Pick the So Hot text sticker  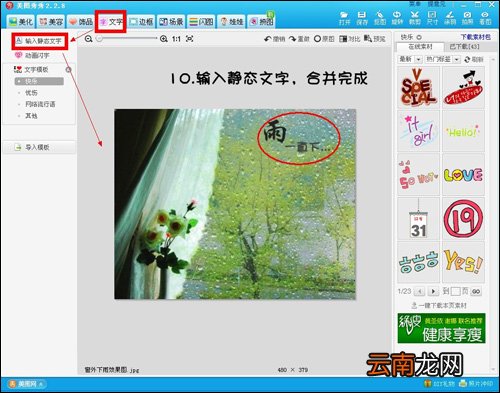419,175
